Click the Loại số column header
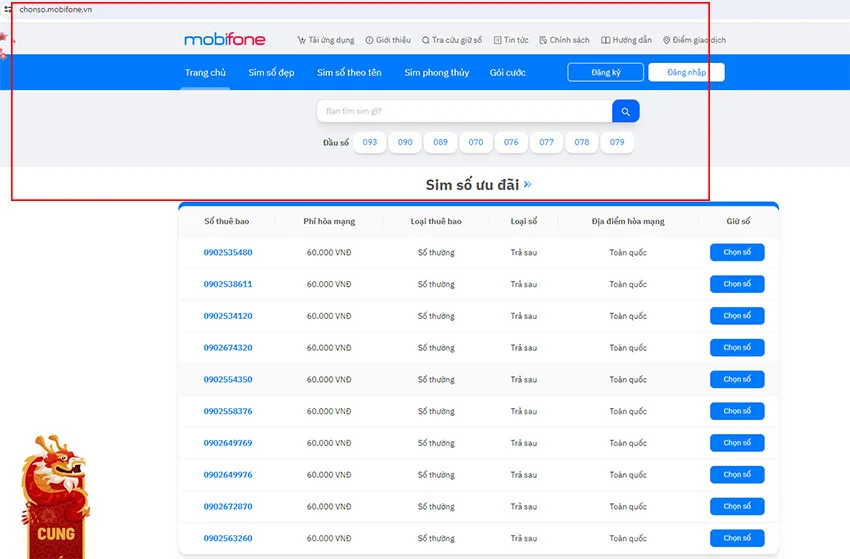 tap(524, 221)
